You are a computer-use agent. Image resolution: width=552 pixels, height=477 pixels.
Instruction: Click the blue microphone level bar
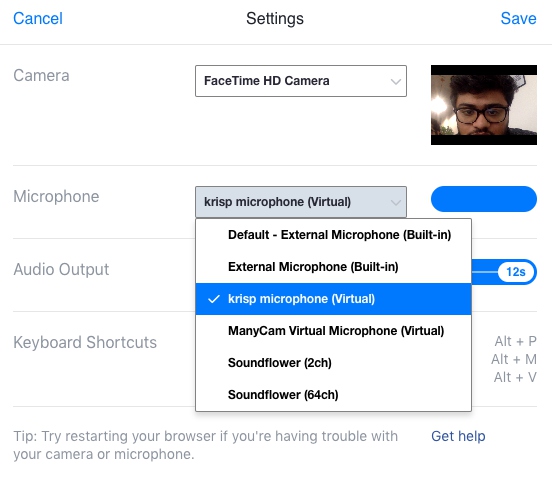tap(484, 199)
